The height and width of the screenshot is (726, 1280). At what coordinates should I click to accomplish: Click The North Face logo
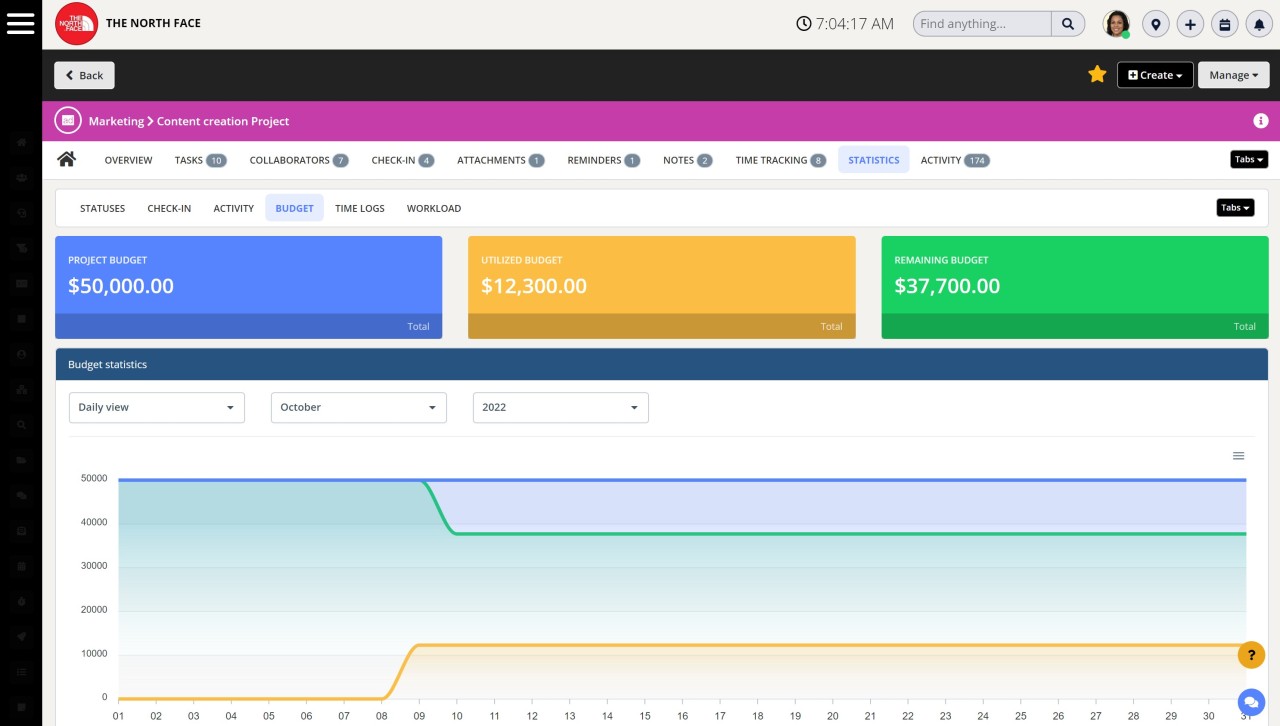76,23
